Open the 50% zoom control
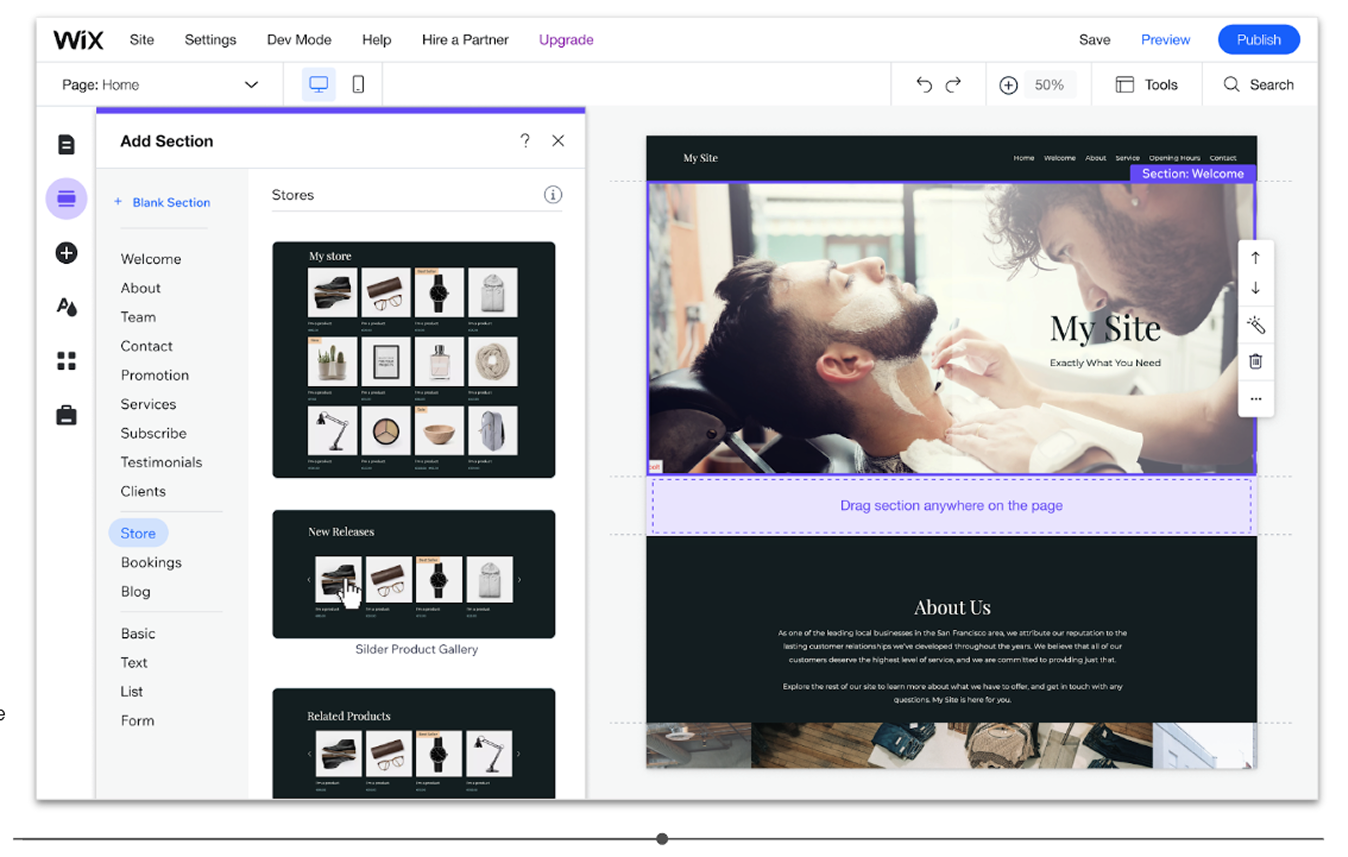The height and width of the screenshot is (857, 1348). click(x=1048, y=85)
